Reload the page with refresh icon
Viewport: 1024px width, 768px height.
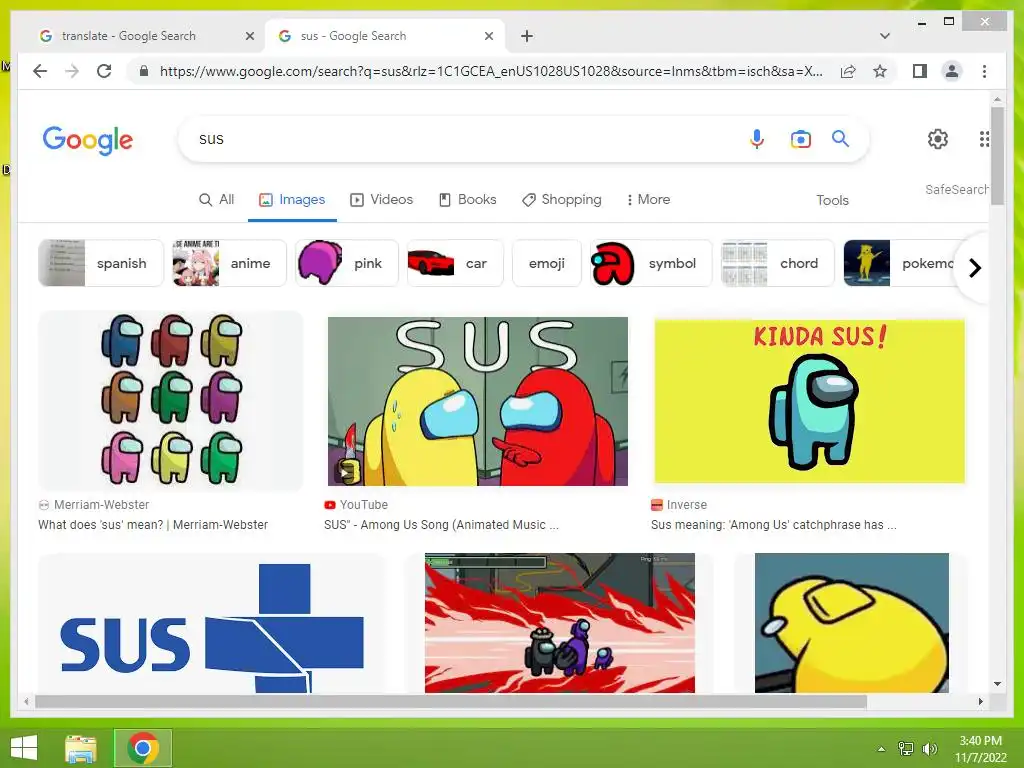[x=104, y=71]
